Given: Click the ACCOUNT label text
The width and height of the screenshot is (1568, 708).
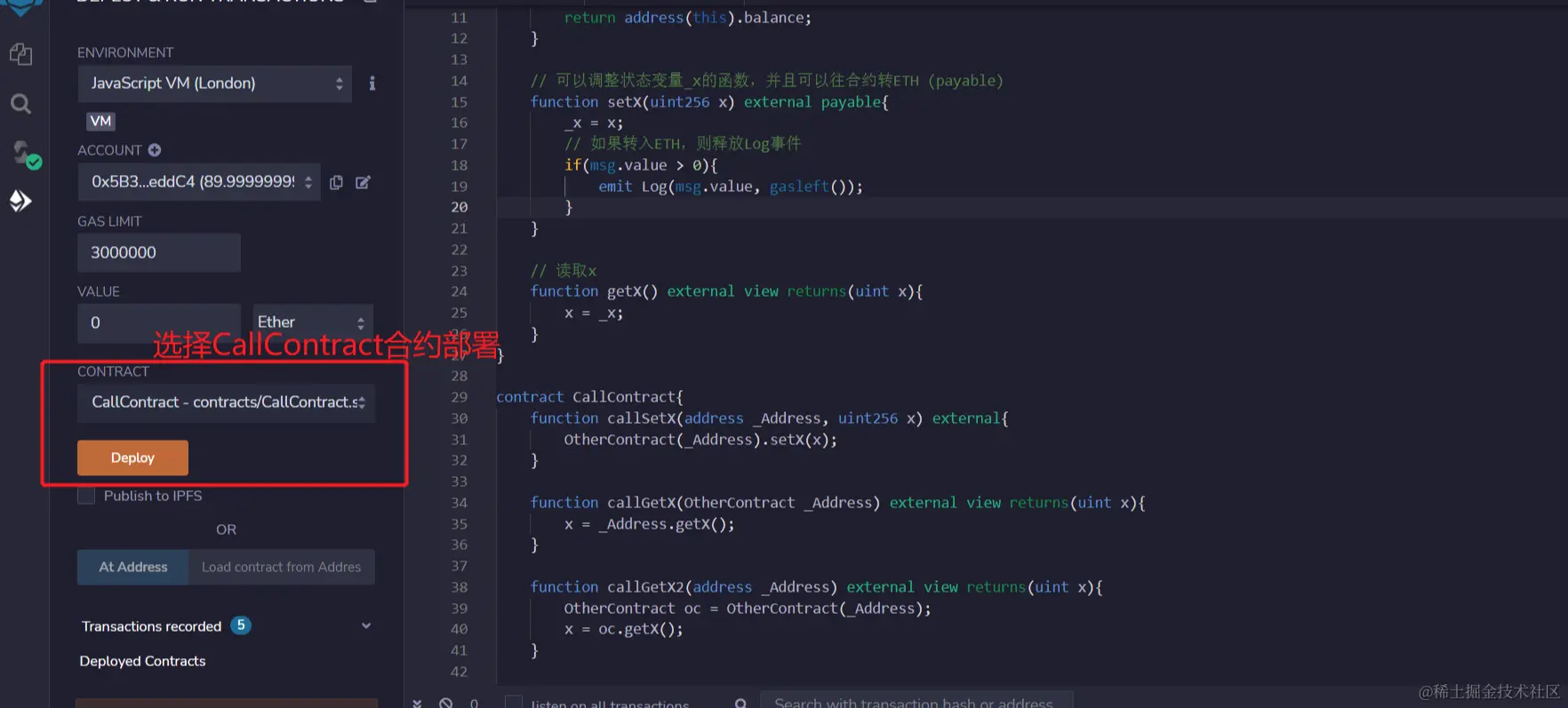Looking at the screenshot, I should tap(109, 150).
